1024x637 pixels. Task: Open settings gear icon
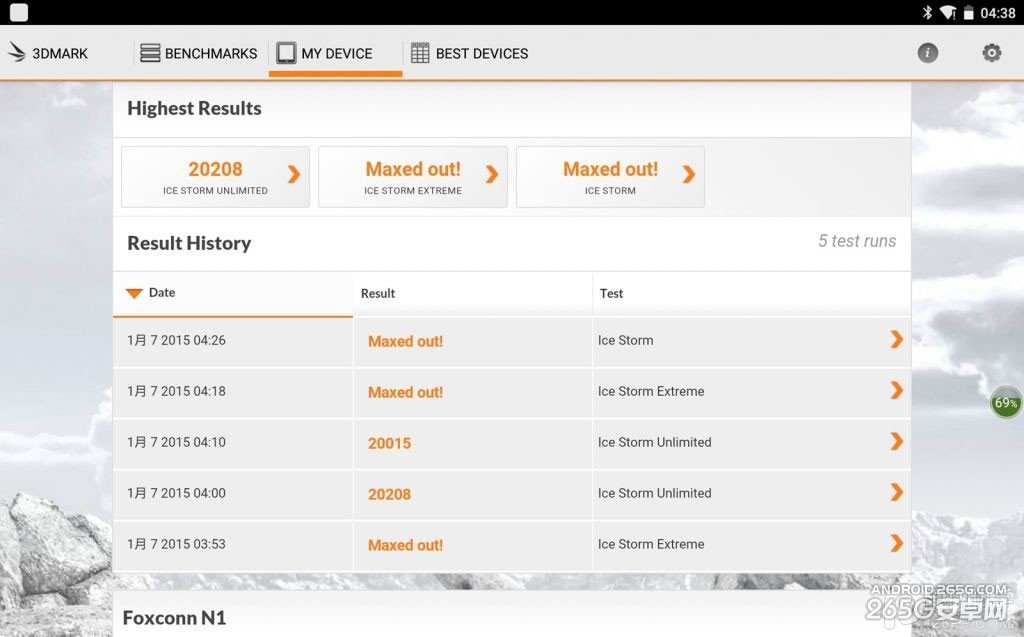click(x=991, y=53)
